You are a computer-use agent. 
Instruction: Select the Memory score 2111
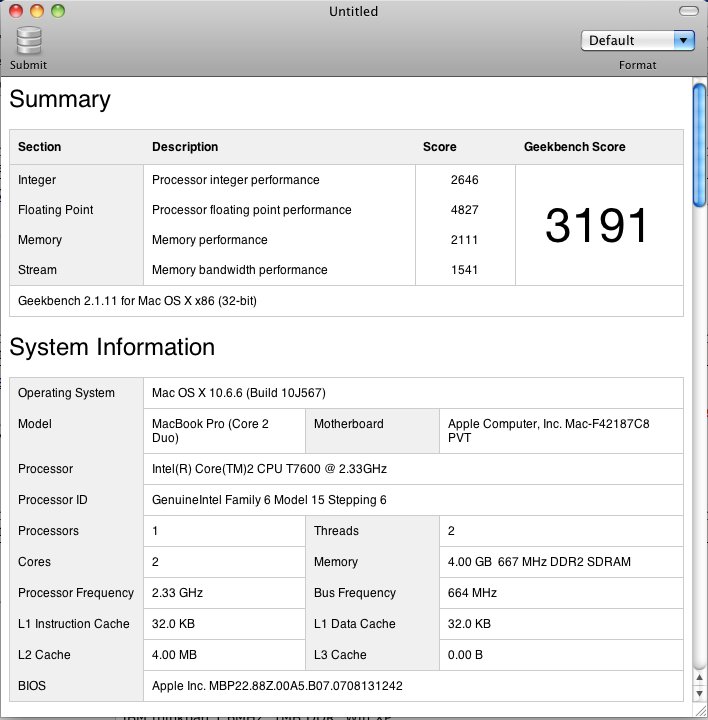point(464,240)
